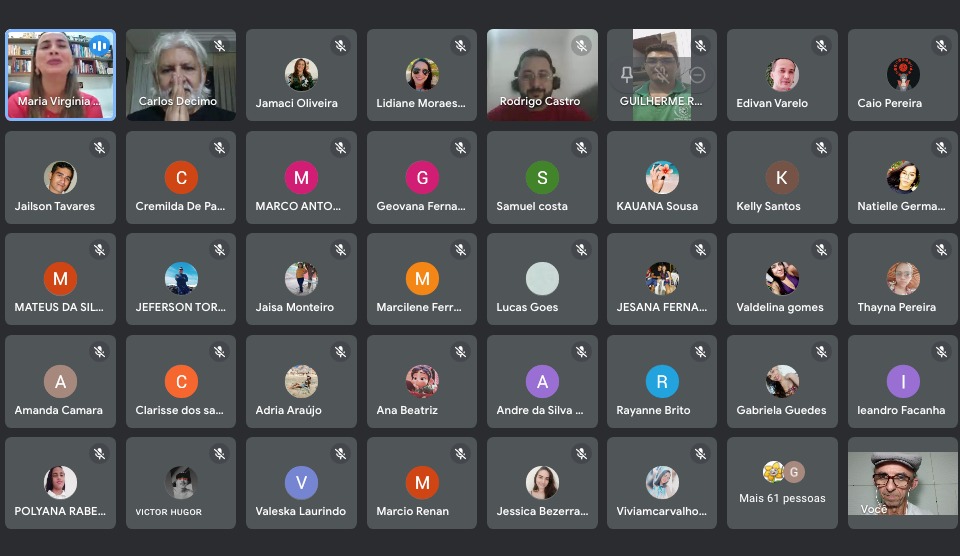Click the mute icon in GUILHERME's hover overlay
The height and width of the screenshot is (556, 960).
pos(661,75)
